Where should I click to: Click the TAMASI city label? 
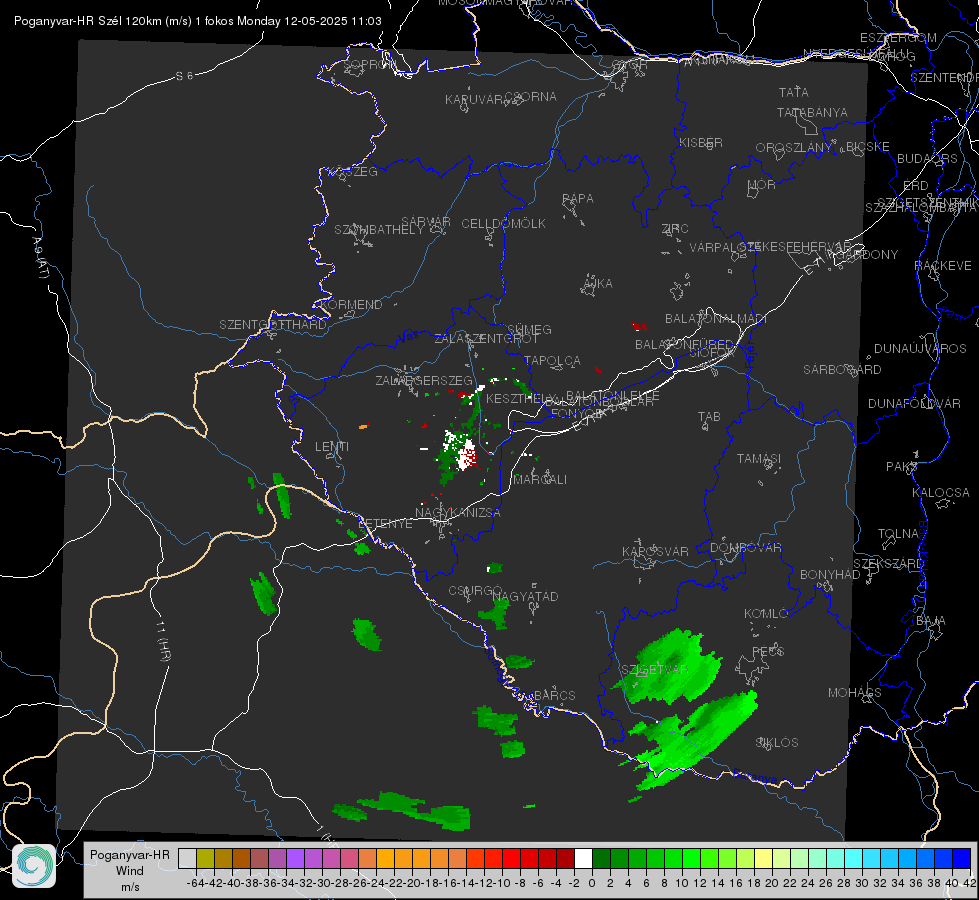[759, 458]
